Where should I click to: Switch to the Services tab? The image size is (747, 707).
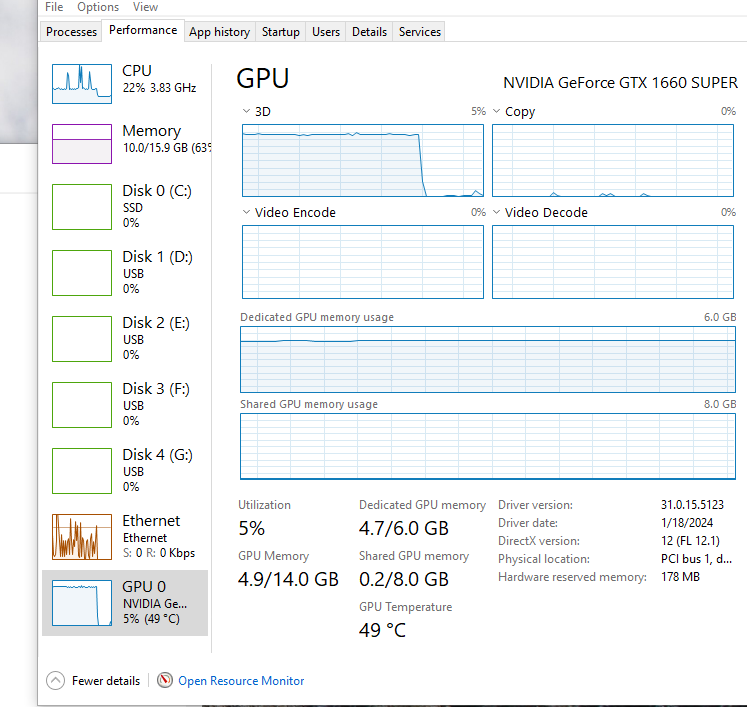(420, 31)
